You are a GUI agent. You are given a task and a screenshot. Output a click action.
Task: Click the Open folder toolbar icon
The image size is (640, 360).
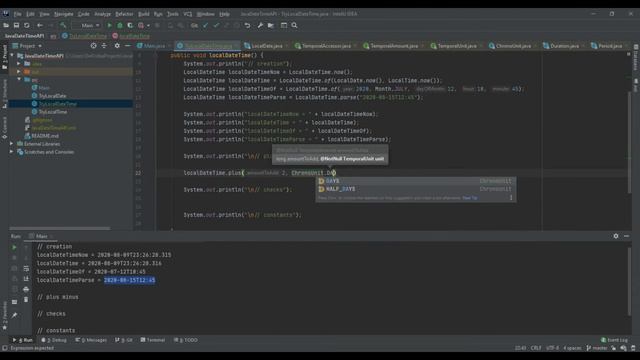point(6,25)
